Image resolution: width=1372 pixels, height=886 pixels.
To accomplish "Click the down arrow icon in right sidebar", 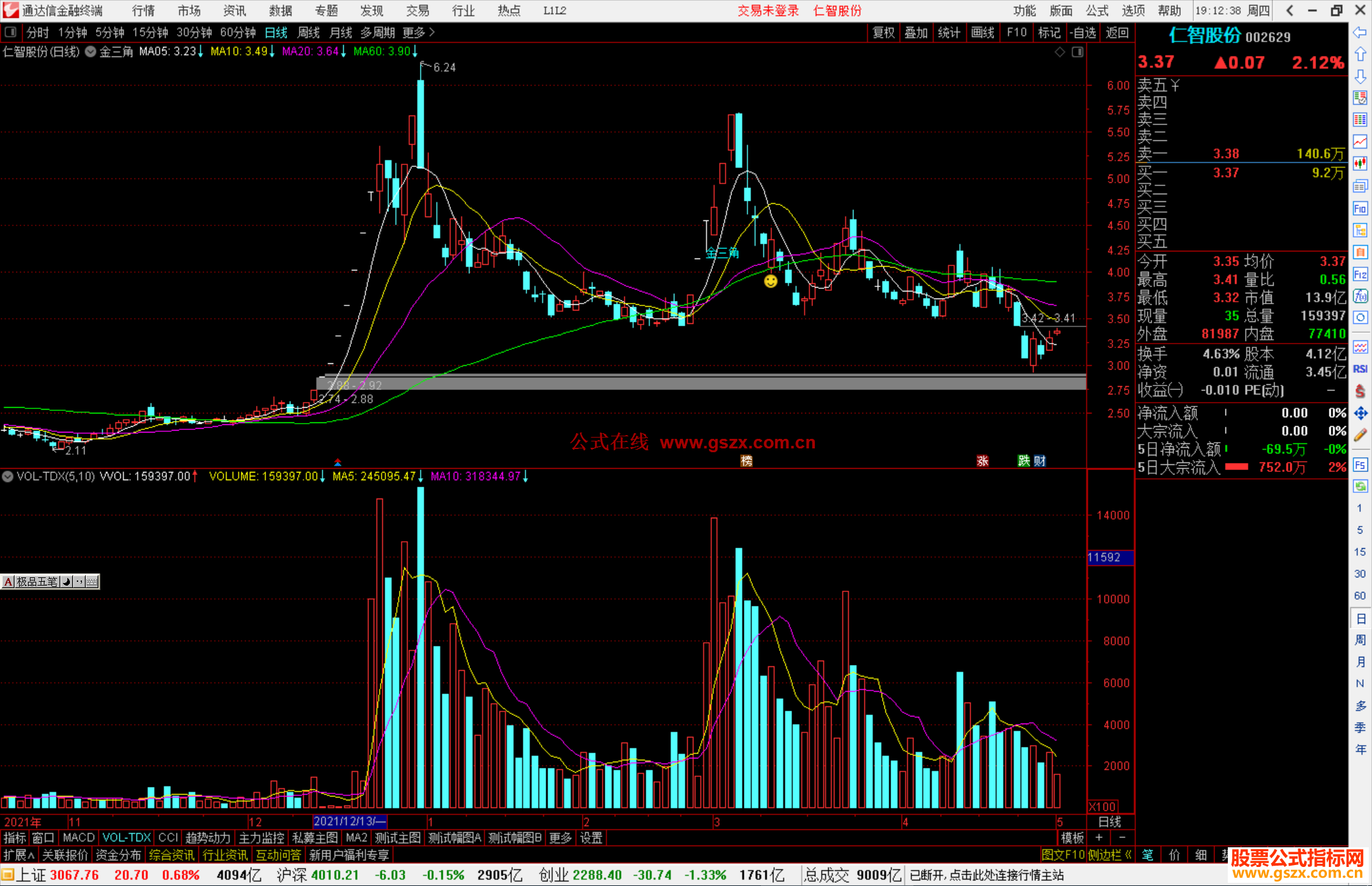I will click(x=1360, y=77).
